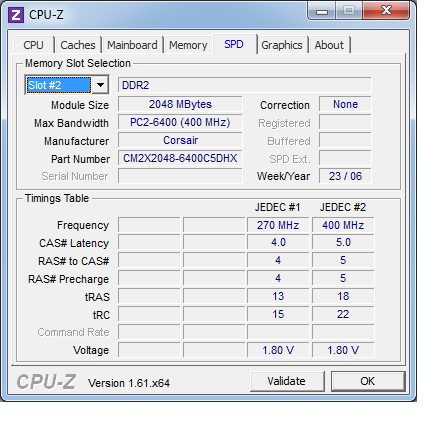Click the tRC value 22
This screenshot has height=424, width=438.
tap(343, 314)
